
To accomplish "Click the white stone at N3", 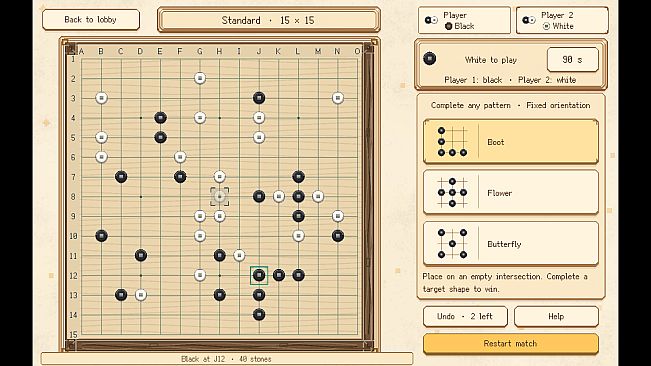I will (x=338, y=98).
